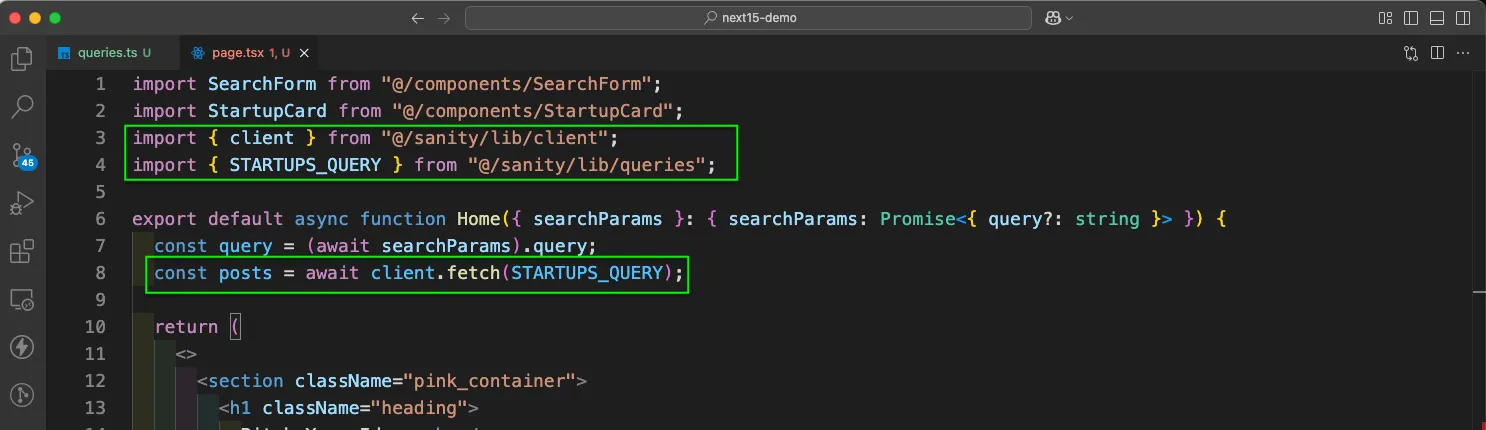Toggle the primary side bar

(1411, 18)
